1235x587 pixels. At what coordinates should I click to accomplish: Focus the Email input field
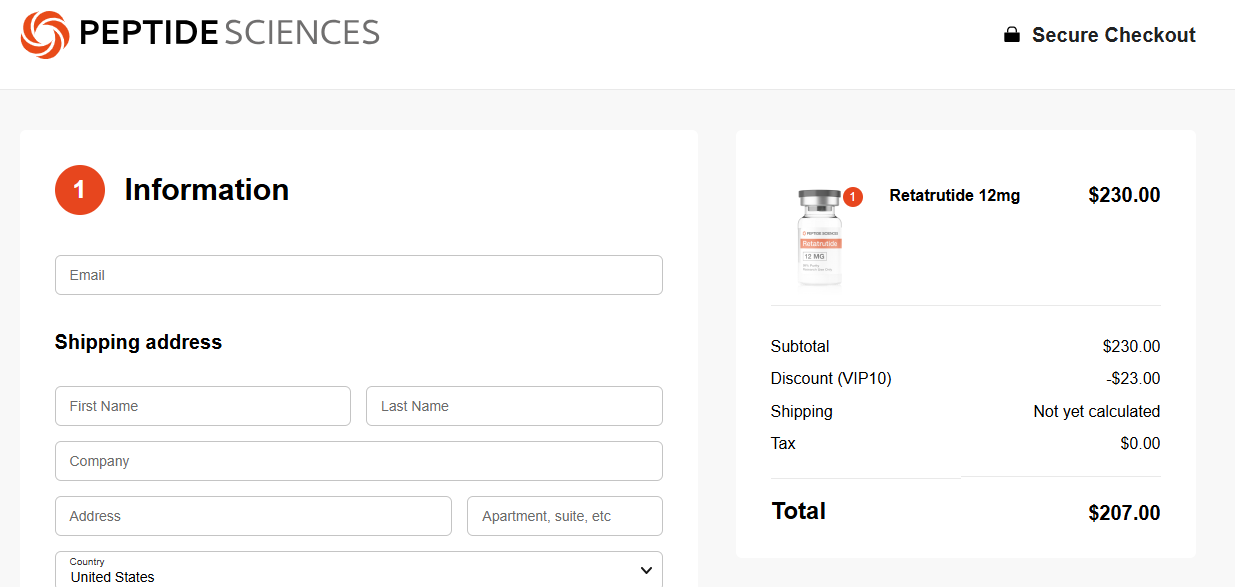click(358, 275)
